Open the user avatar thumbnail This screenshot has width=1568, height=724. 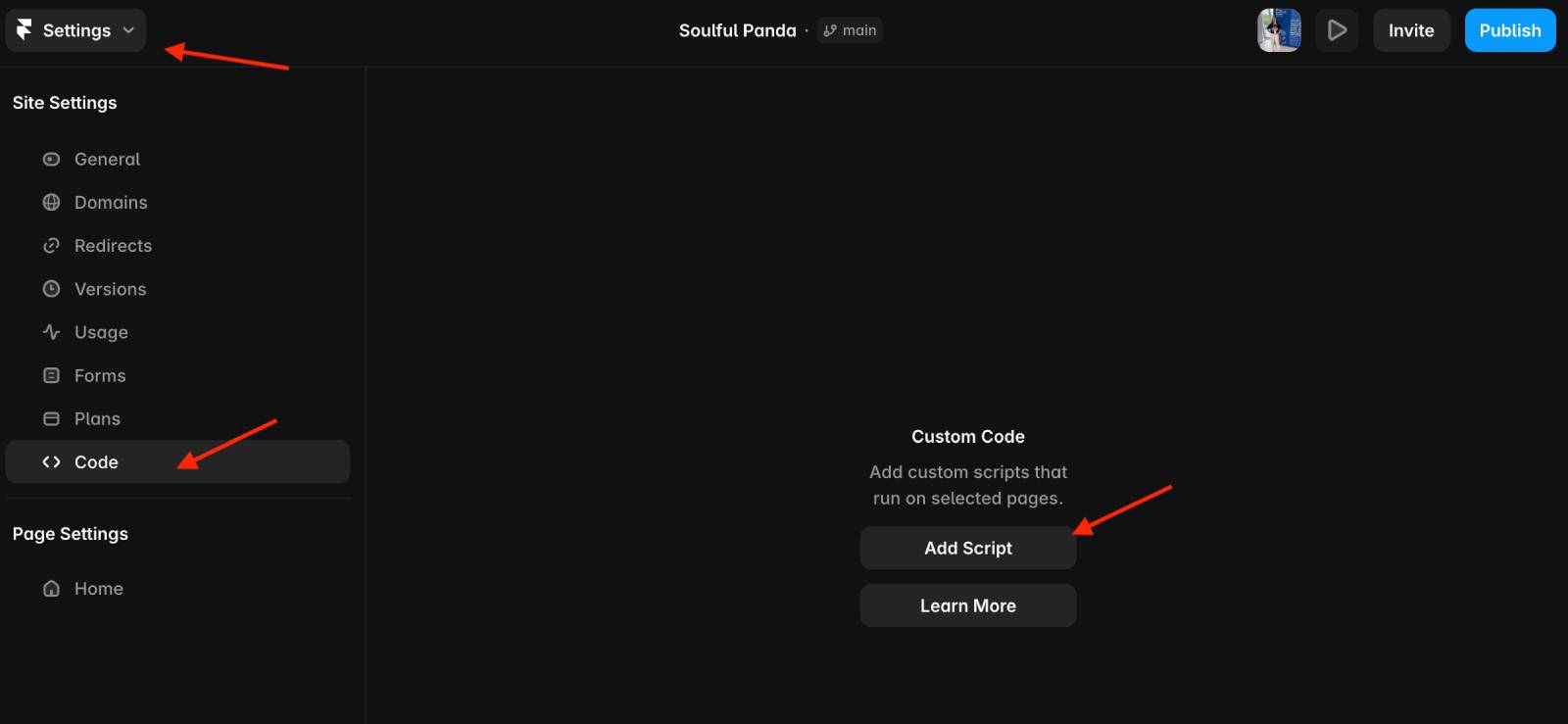click(1279, 30)
